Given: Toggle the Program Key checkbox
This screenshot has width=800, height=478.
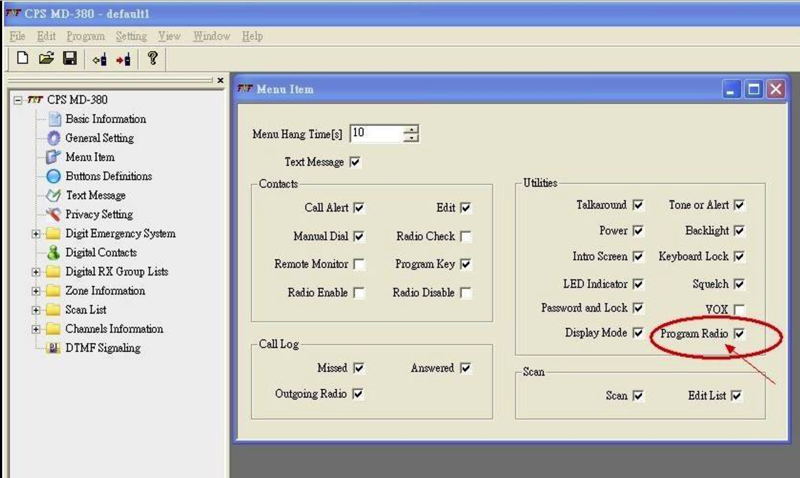Looking at the screenshot, I should click(x=465, y=264).
